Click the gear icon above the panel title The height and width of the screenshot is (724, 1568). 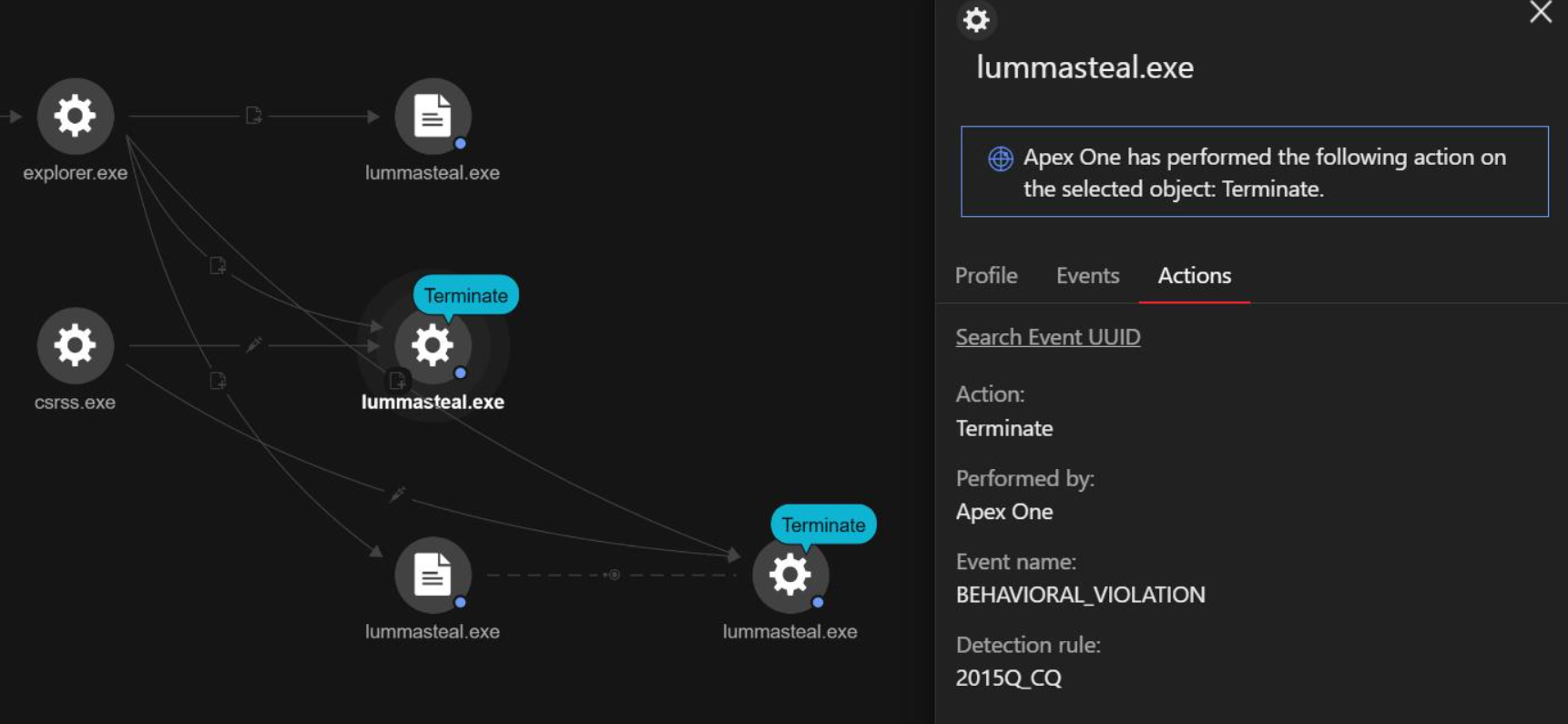pos(976,19)
